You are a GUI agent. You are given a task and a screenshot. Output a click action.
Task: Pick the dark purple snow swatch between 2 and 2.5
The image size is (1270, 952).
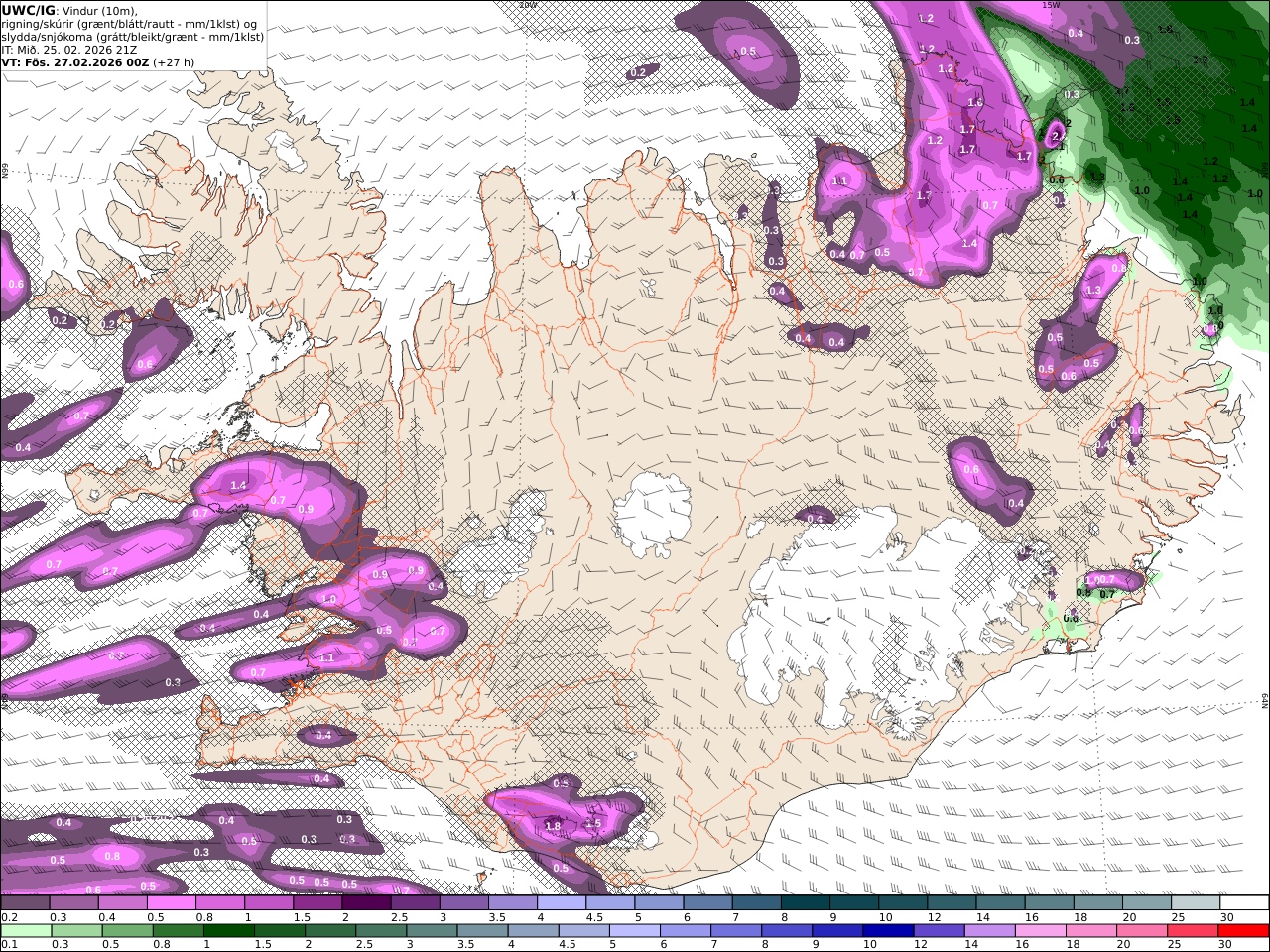(x=366, y=903)
